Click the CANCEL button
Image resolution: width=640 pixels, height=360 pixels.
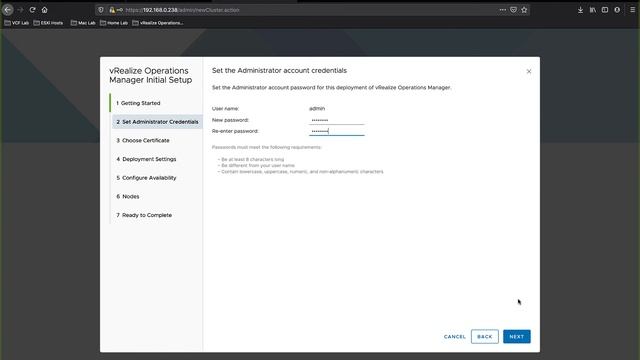click(455, 337)
